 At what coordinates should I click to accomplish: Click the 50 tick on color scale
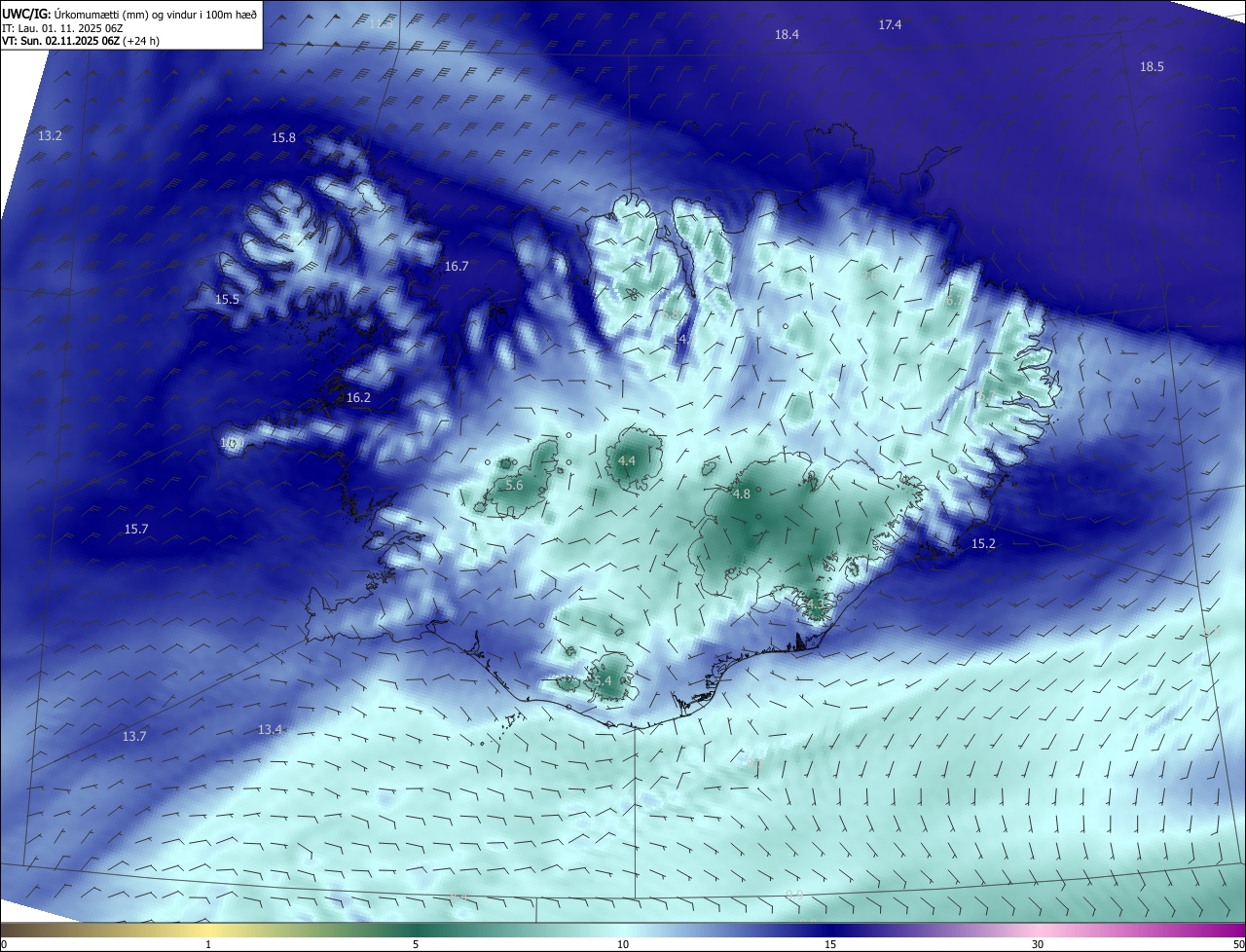(1238, 944)
